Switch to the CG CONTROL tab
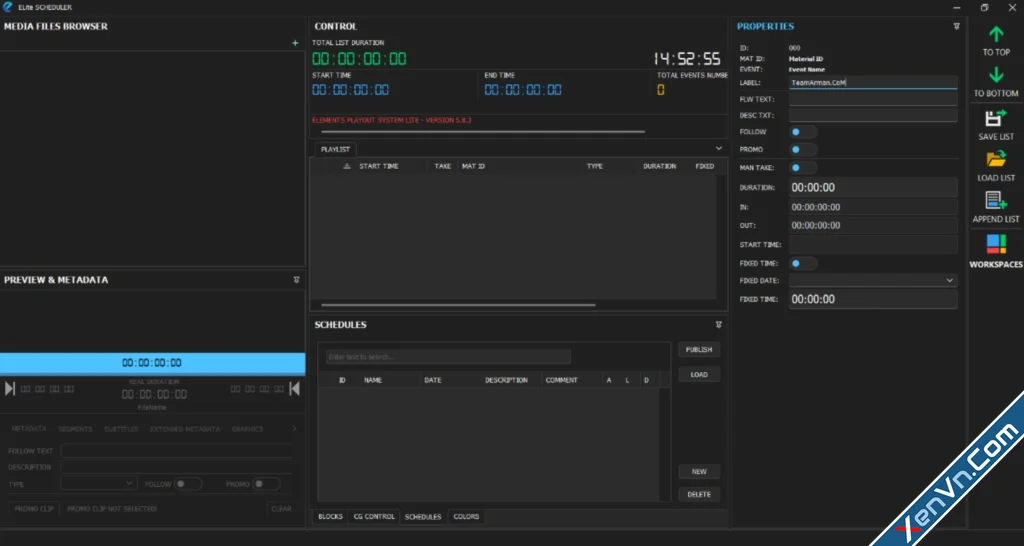Viewport: 1024px width, 546px height. coord(374,517)
